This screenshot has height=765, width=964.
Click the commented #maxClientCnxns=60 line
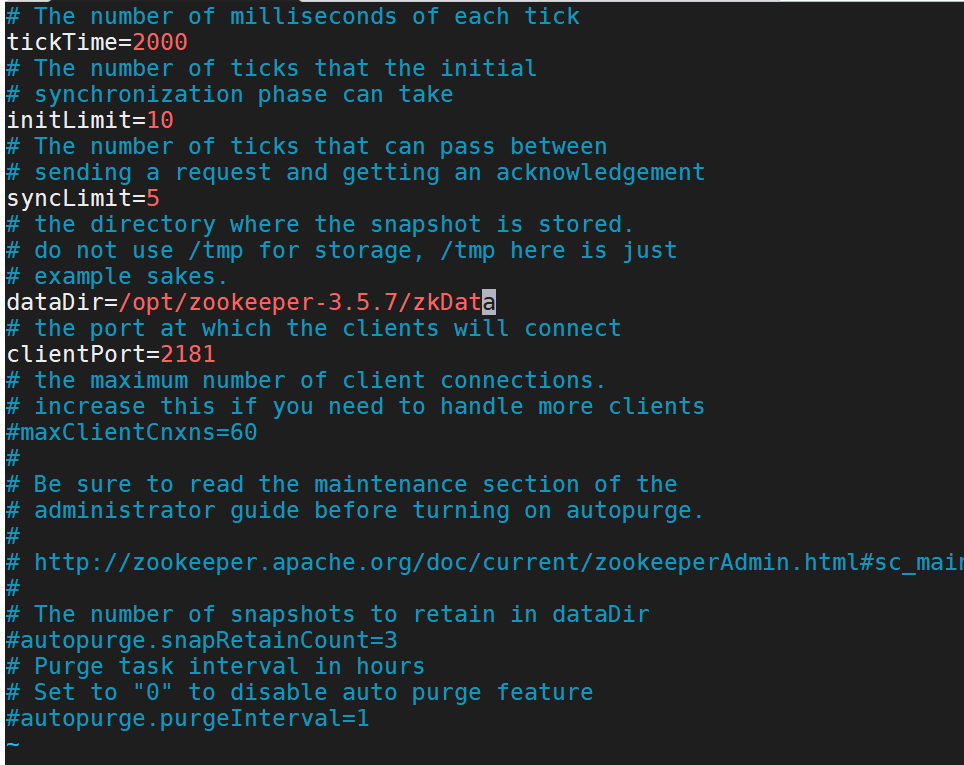(x=132, y=432)
